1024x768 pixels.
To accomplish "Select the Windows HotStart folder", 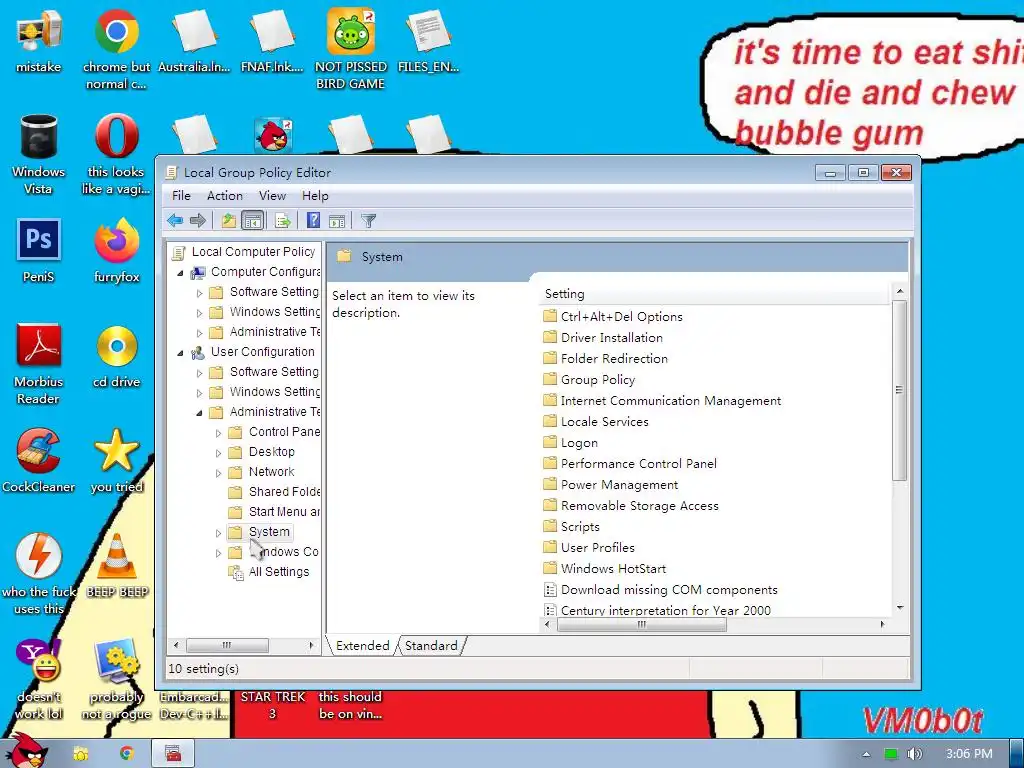I will click(x=605, y=569).
